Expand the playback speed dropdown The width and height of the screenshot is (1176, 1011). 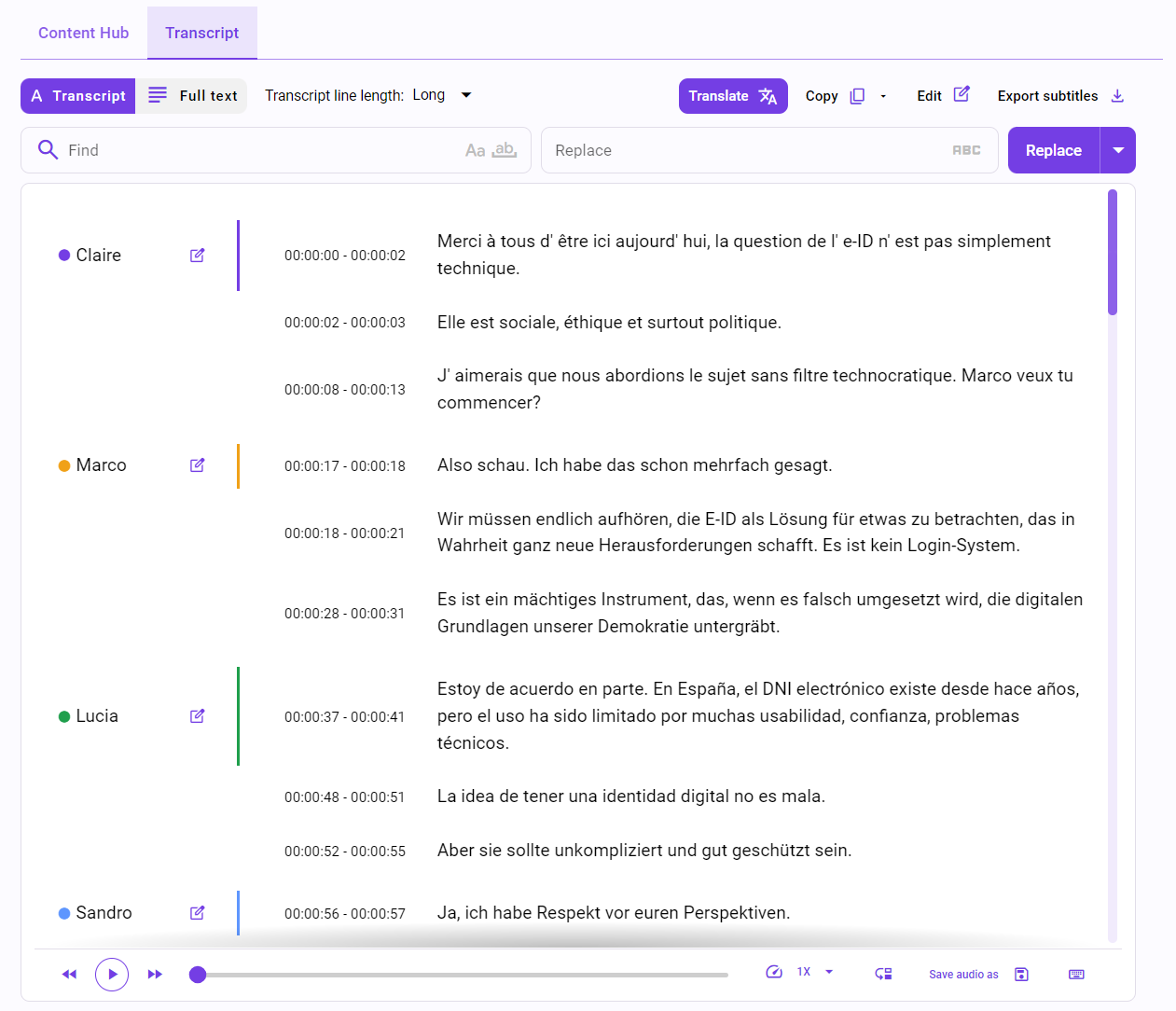pyautogui.click(x=829, y=972)
